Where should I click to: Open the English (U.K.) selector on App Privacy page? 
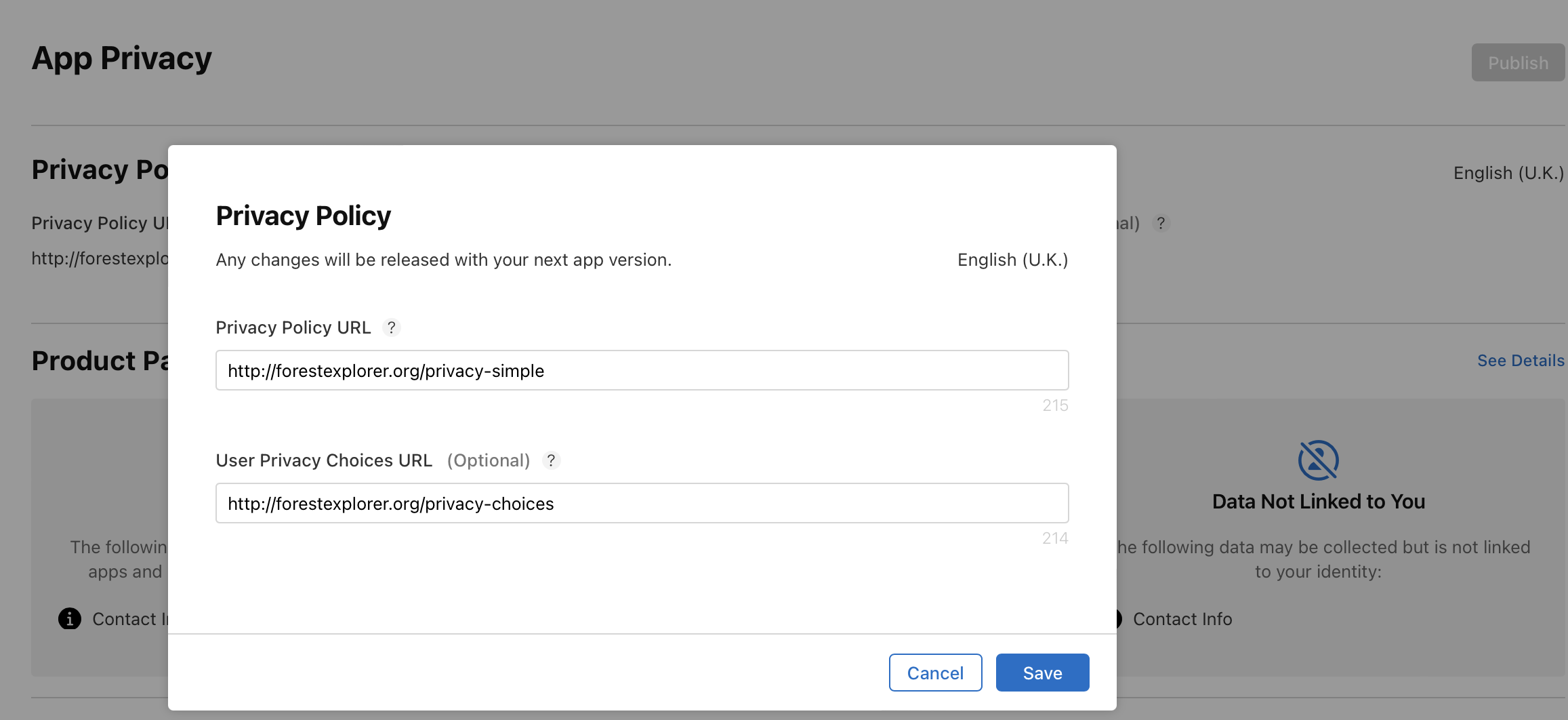tap(1508, 173)
